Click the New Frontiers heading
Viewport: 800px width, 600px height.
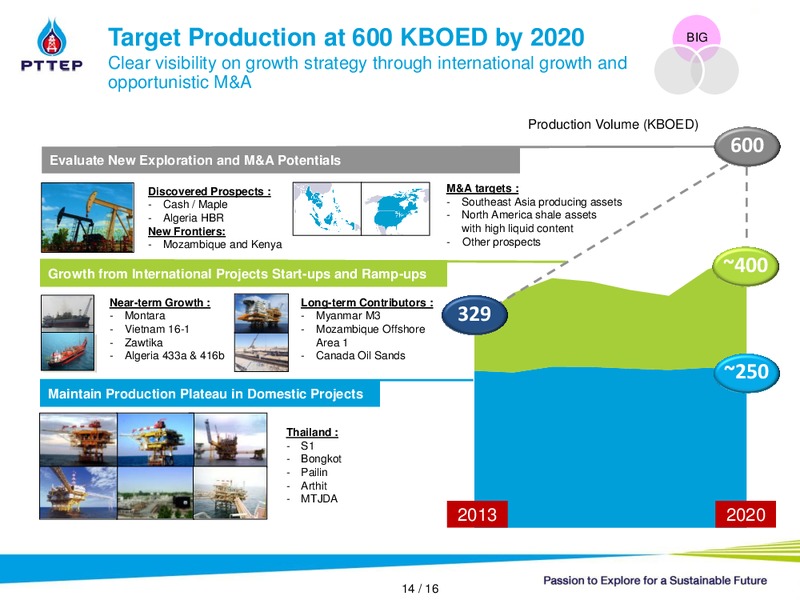click(x=187, y=231)
